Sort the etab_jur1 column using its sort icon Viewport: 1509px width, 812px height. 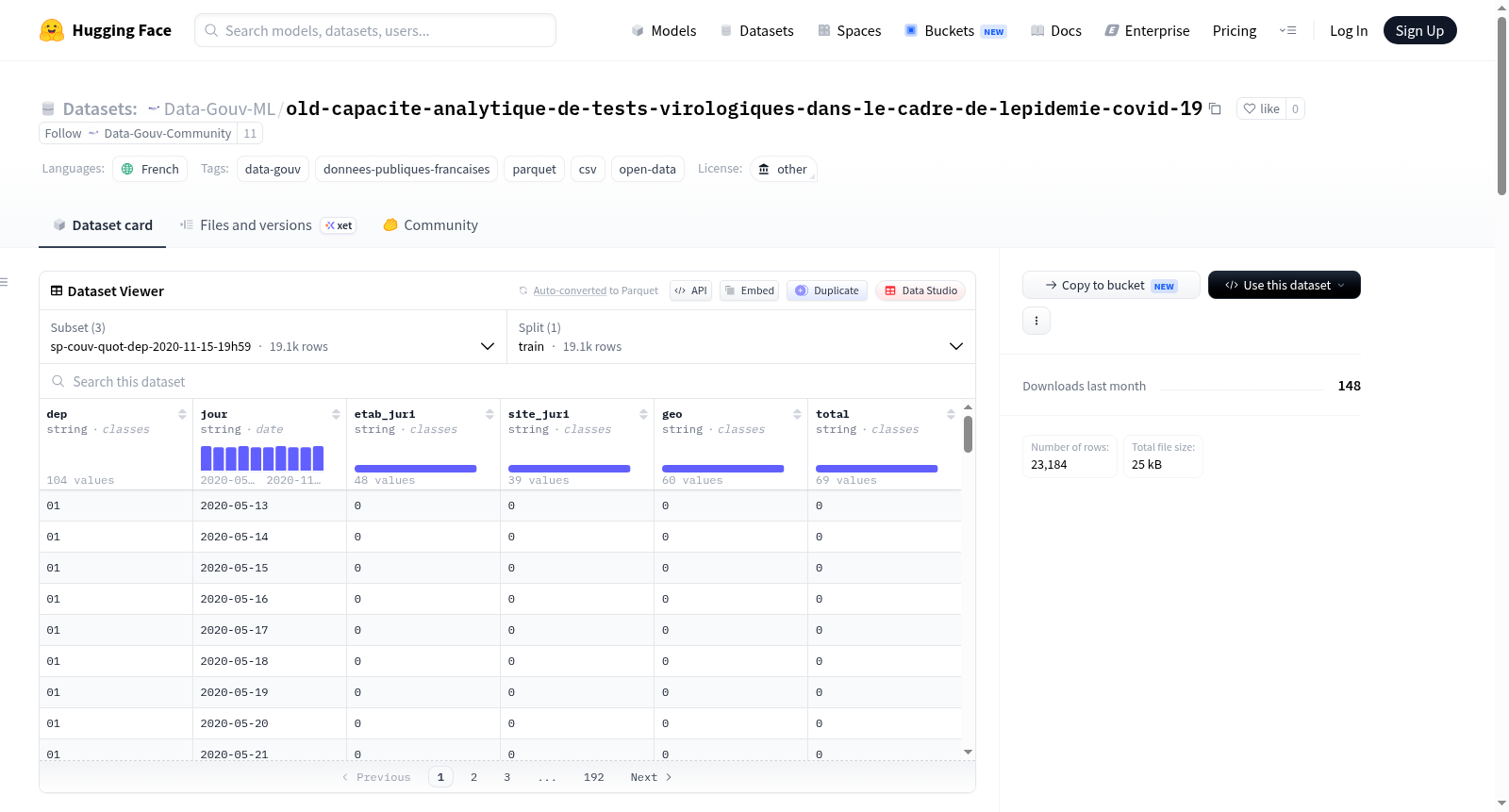[489, 414]
